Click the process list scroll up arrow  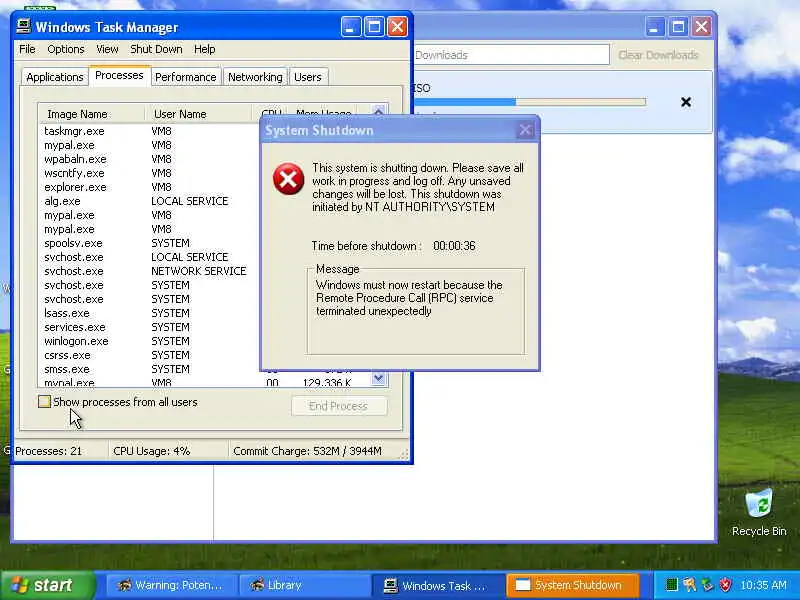[379, 111]
